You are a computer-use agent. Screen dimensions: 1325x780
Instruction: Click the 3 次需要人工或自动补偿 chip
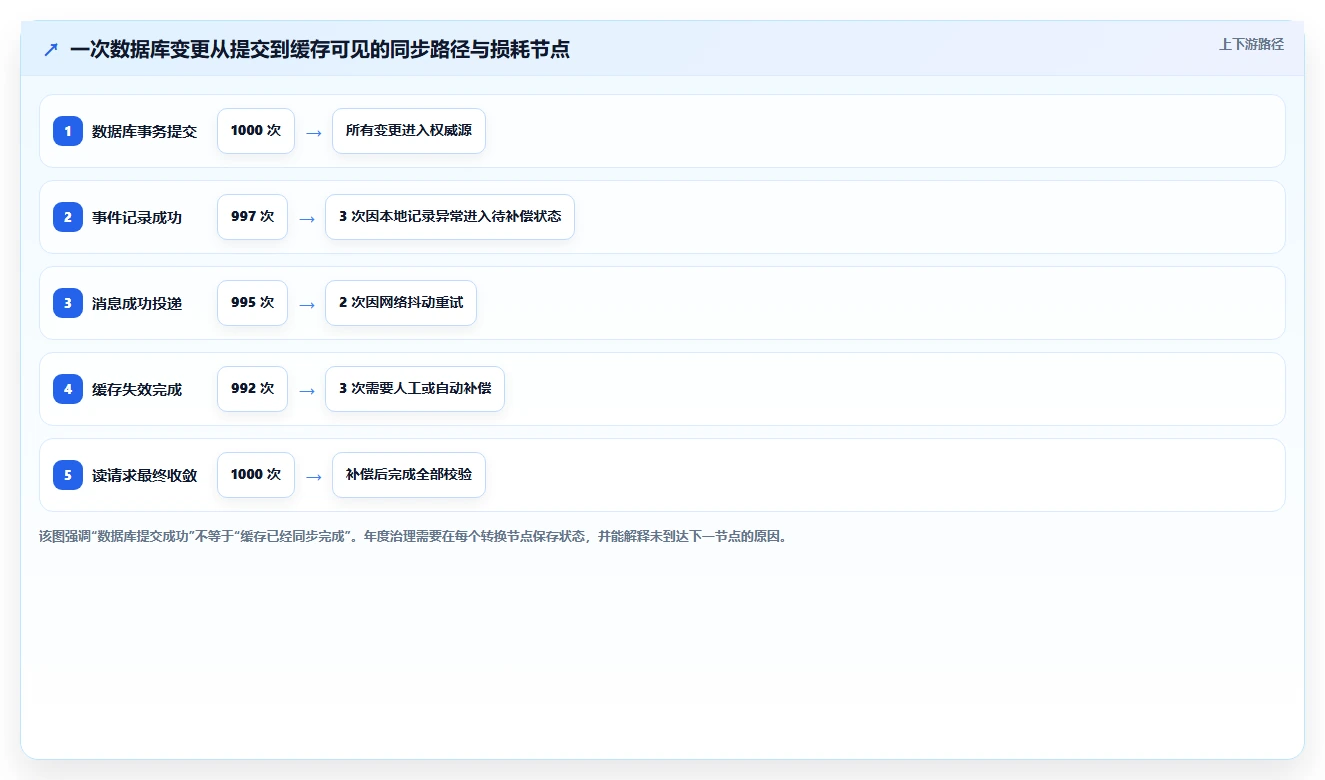pyautogui.click(x=415, y=389)
